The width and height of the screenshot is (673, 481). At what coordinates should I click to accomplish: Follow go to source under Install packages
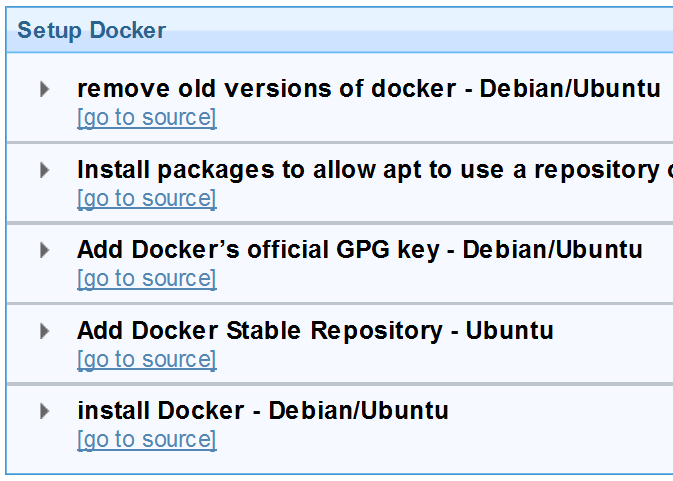147,199
